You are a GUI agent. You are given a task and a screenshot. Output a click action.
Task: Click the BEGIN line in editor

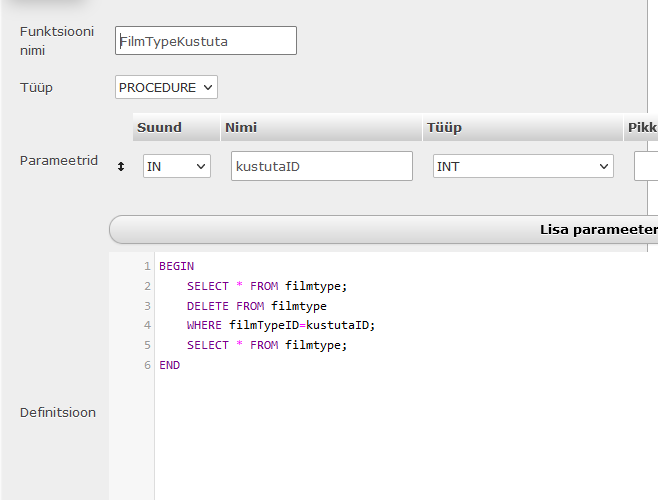coord(177,266)
